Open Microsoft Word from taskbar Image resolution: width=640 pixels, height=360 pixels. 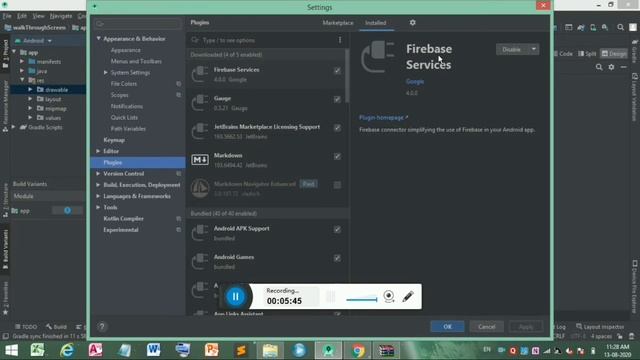tap(153, 350)
